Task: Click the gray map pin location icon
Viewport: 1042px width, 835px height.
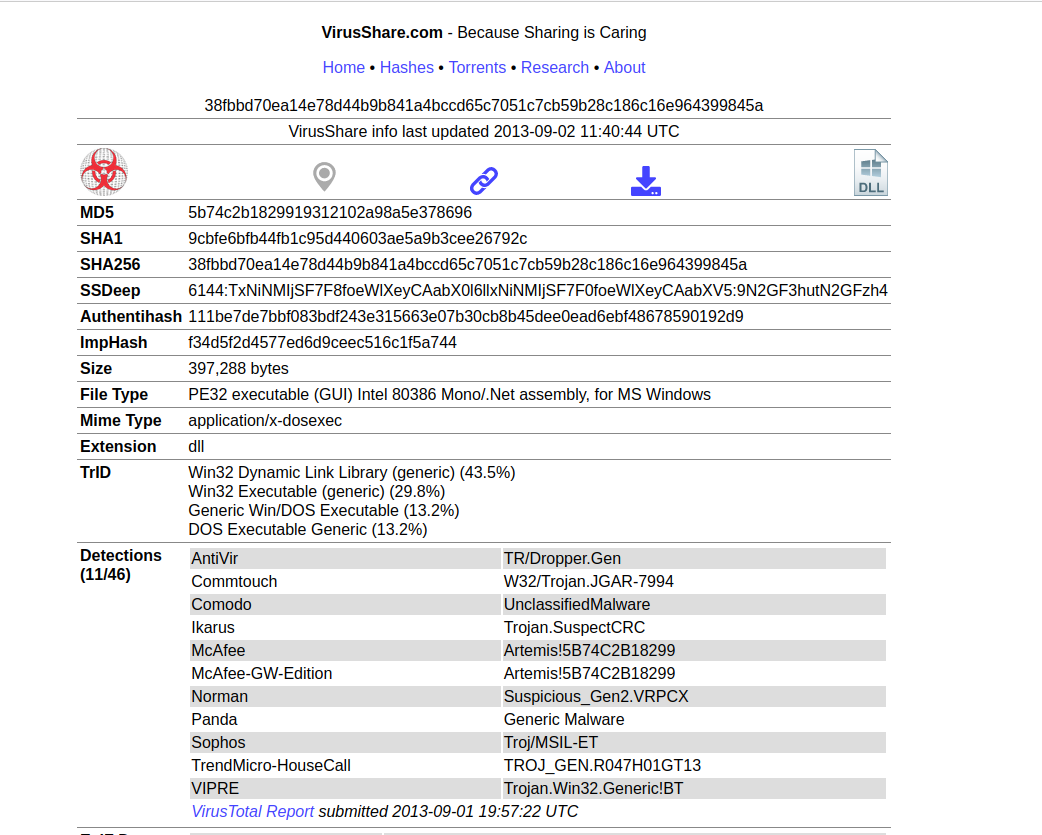Action: [324, 177]
